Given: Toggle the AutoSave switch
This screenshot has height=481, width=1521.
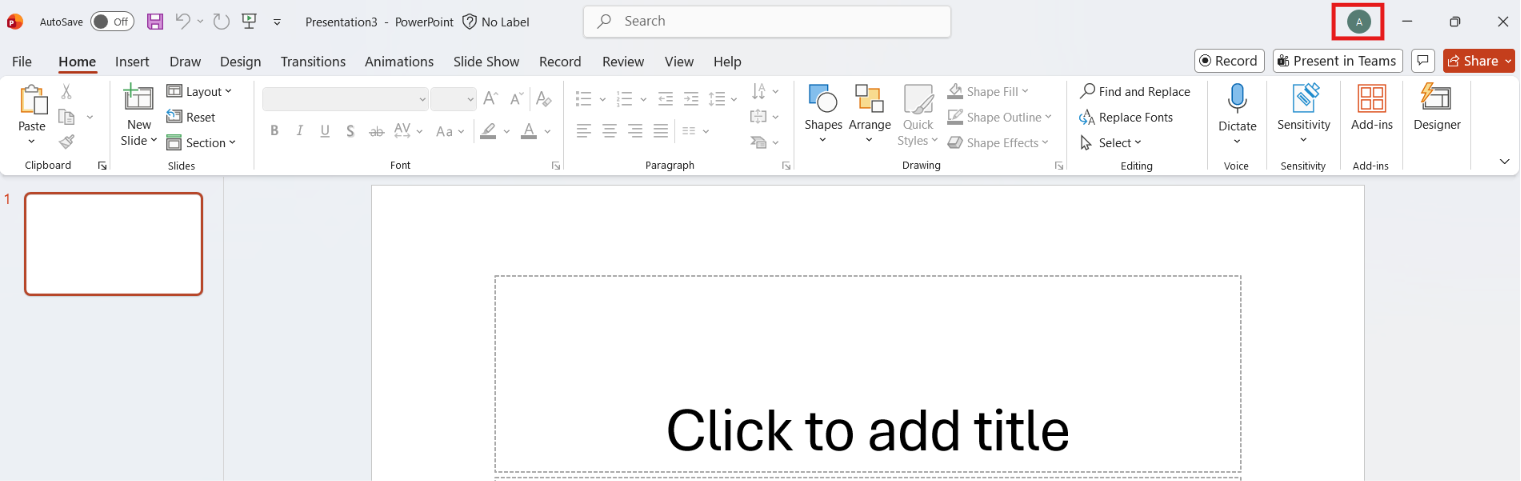Looking at the screenshot, I should pos(112,21).
